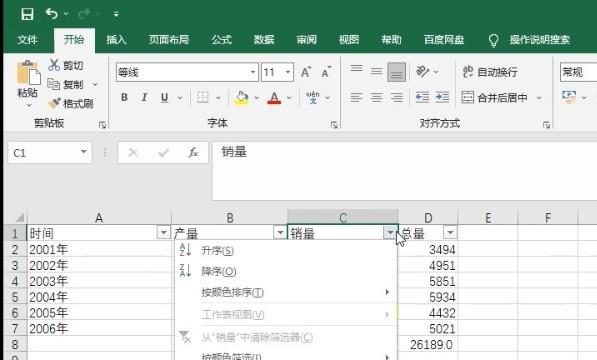The image size is (597, 360).
Task: Open the 时间 column filter arrow
Action: click(163, 232)
